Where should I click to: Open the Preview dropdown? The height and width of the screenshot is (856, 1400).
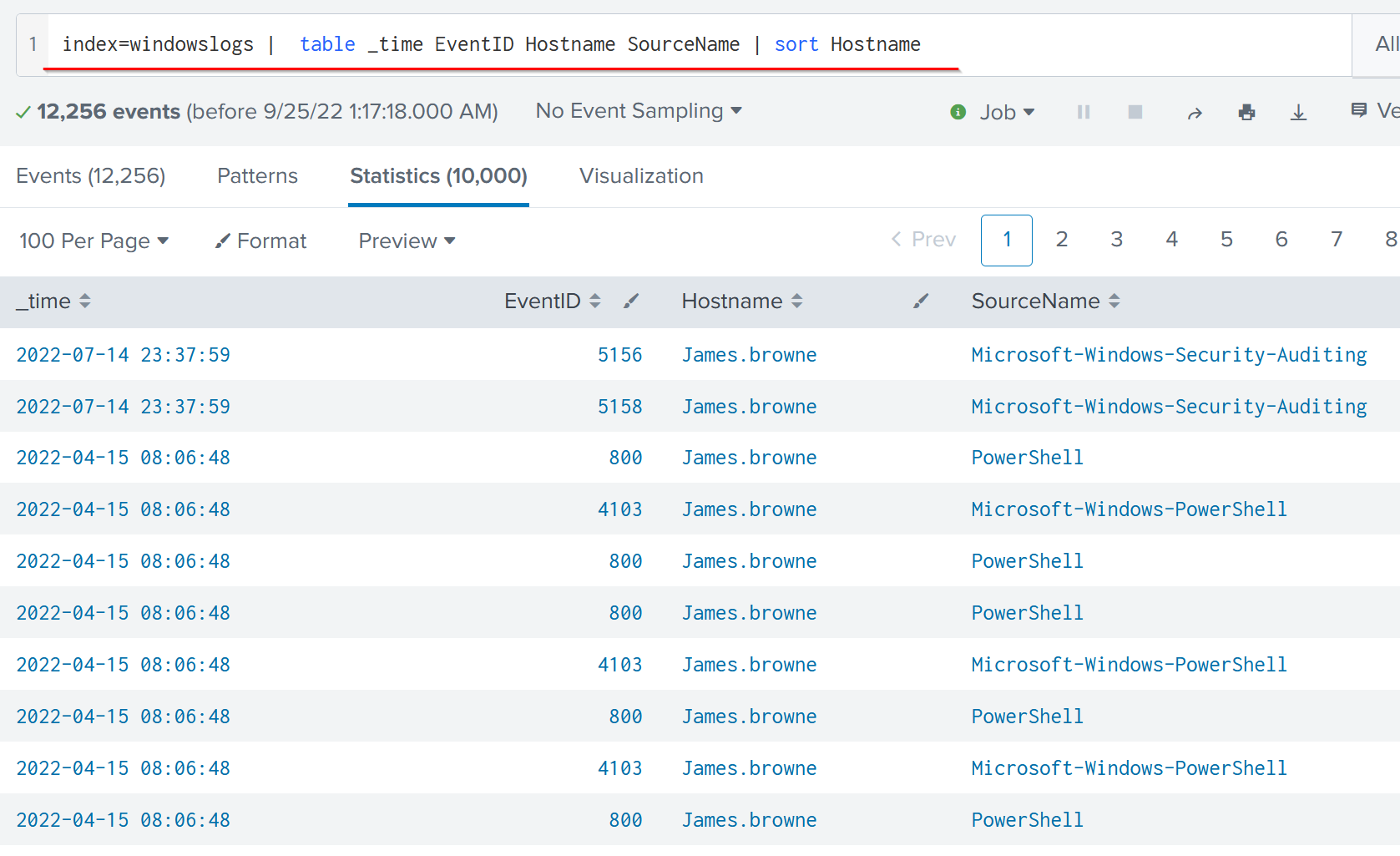pos(406,241)
